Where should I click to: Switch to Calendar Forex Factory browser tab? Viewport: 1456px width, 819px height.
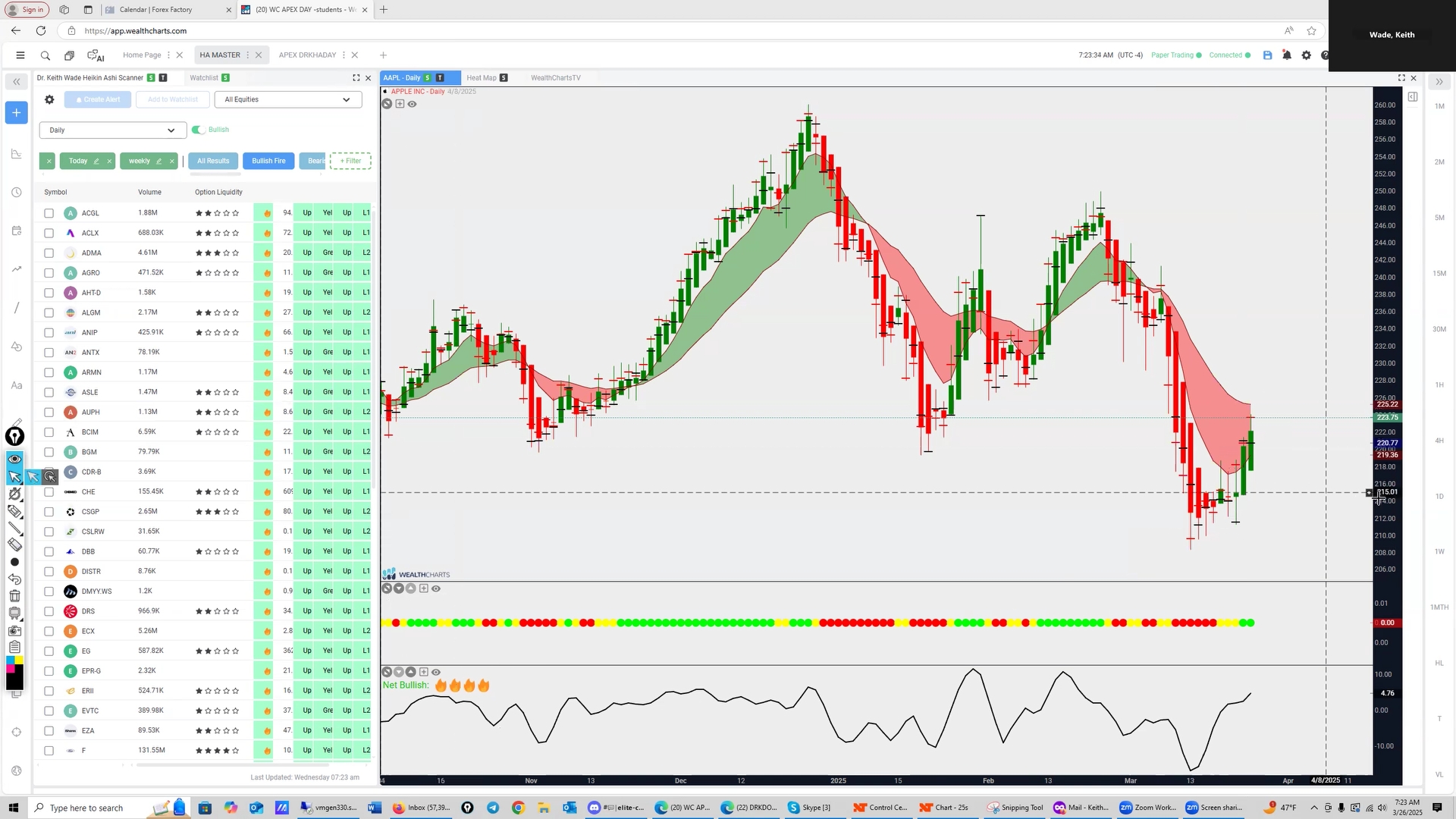(x=165, y=10)
